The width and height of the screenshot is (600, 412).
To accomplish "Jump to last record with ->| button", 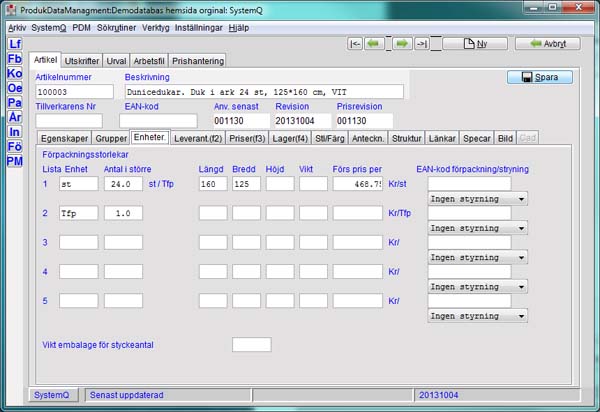I will coord(422,44).
